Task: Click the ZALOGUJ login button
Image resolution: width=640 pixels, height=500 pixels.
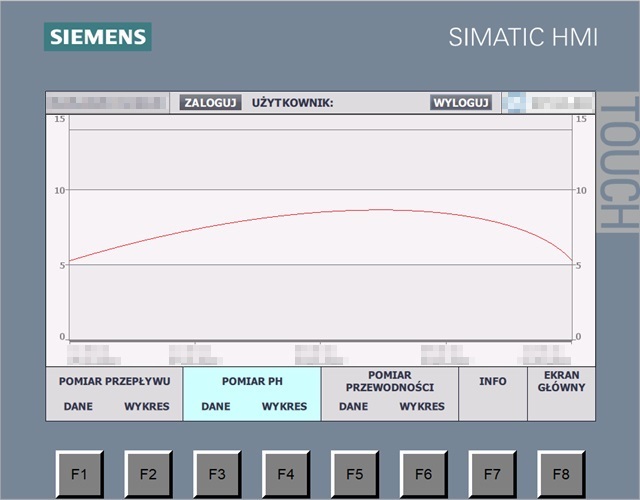Action: (210, 102)
